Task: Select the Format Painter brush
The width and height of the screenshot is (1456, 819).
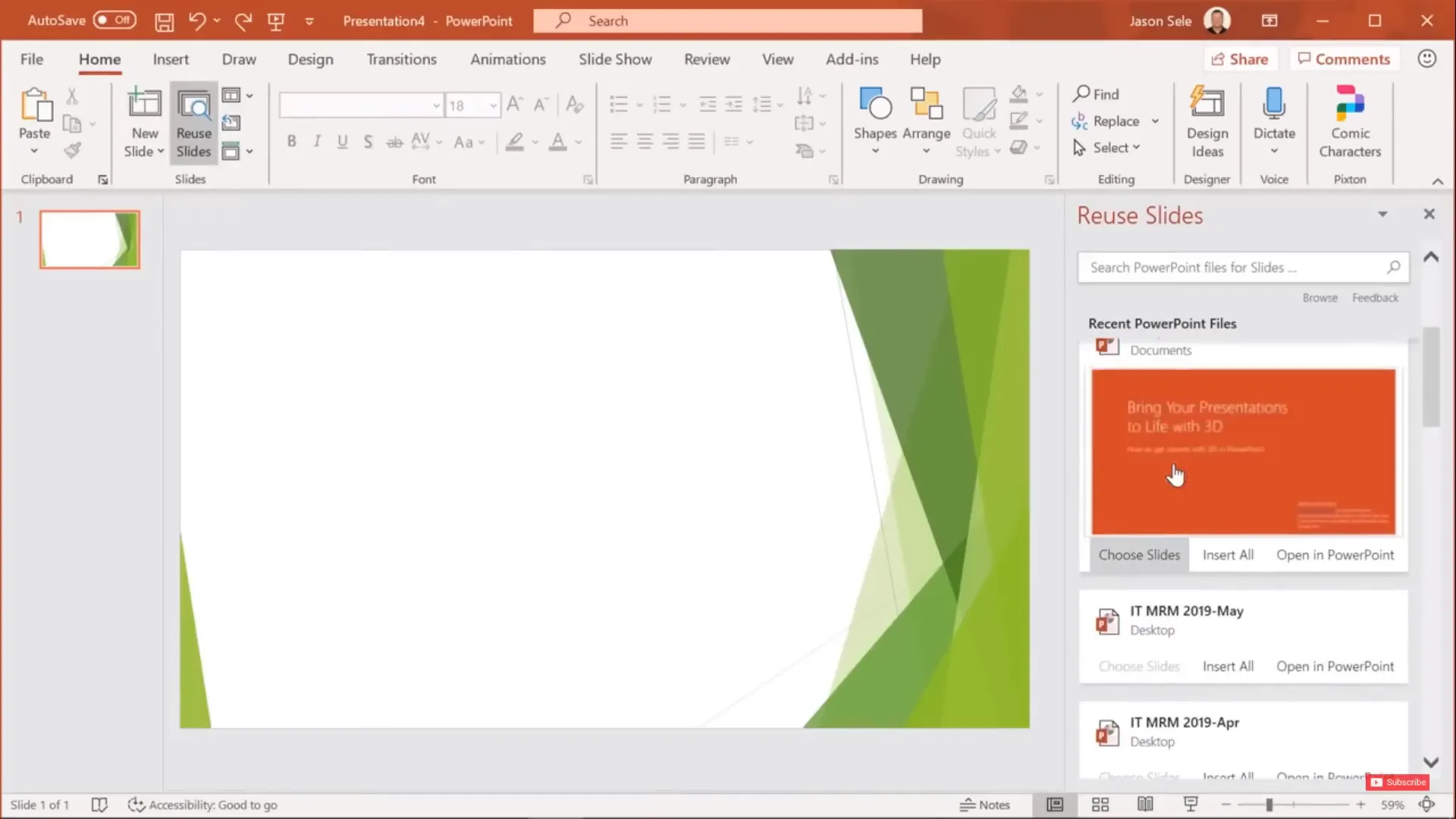Action: pyautogui.click(x=72, y=150)
